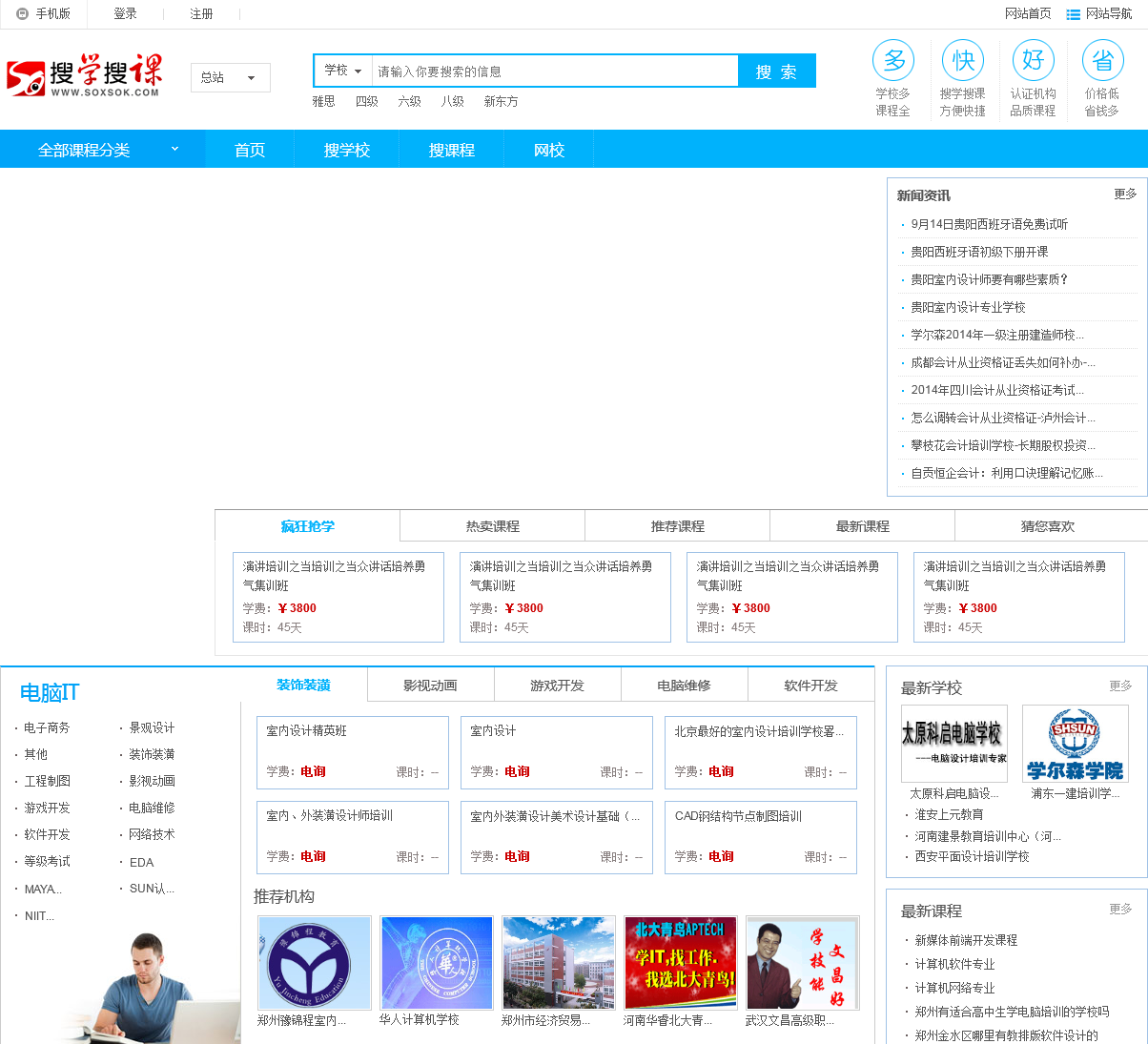Open 北大青鸟APTECH banner image
This screenshot has width=1148, height=1044.
681,963
